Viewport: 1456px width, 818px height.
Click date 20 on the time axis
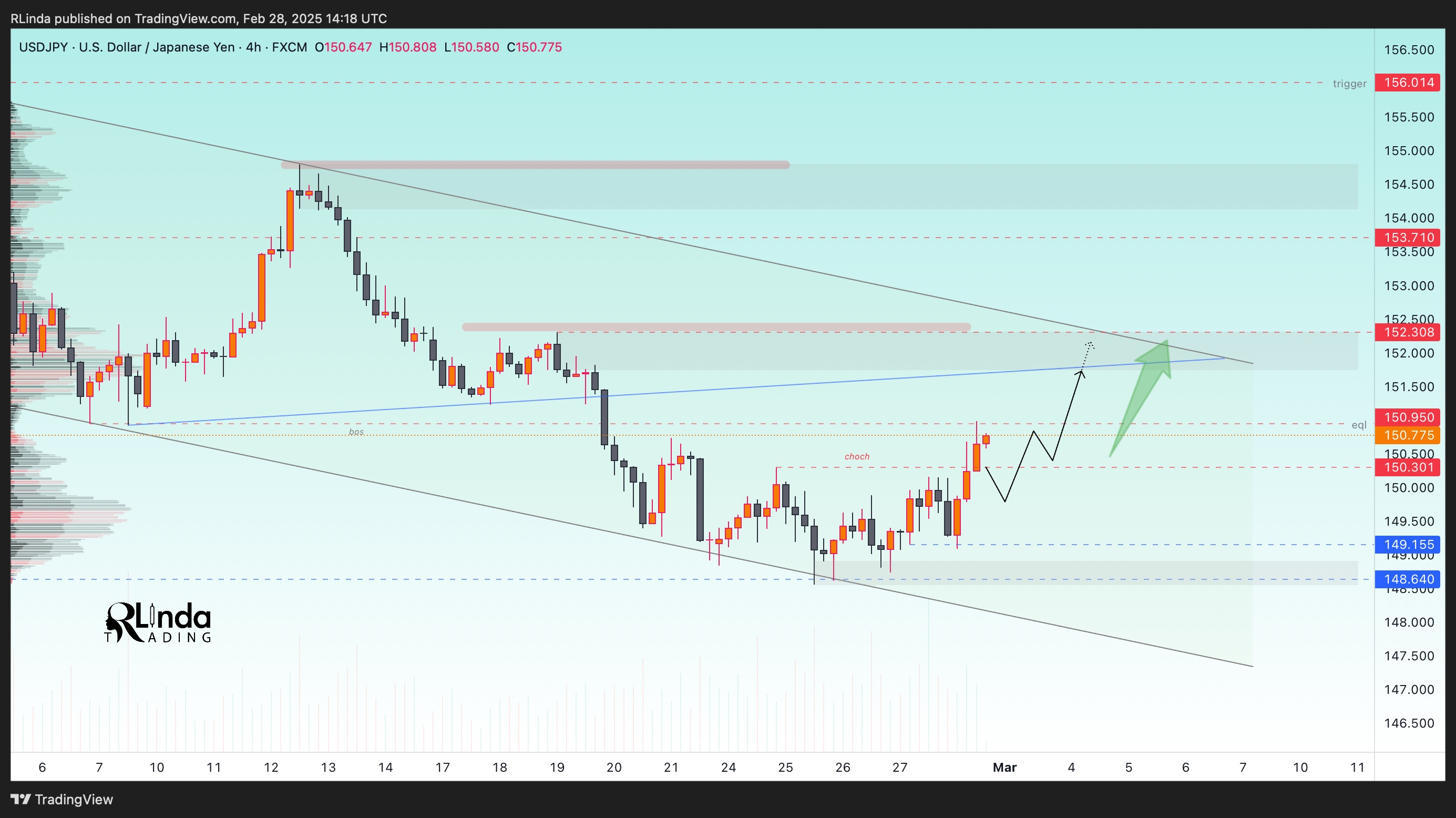tap(614, 767)
